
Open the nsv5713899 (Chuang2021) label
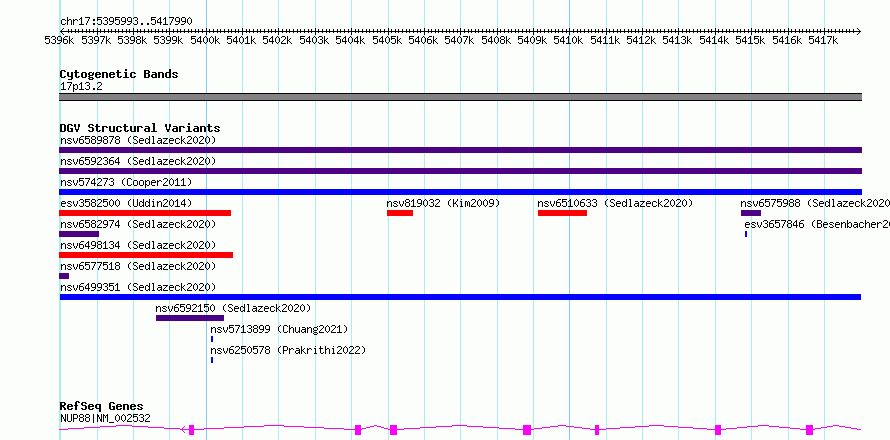coord(279,329)
